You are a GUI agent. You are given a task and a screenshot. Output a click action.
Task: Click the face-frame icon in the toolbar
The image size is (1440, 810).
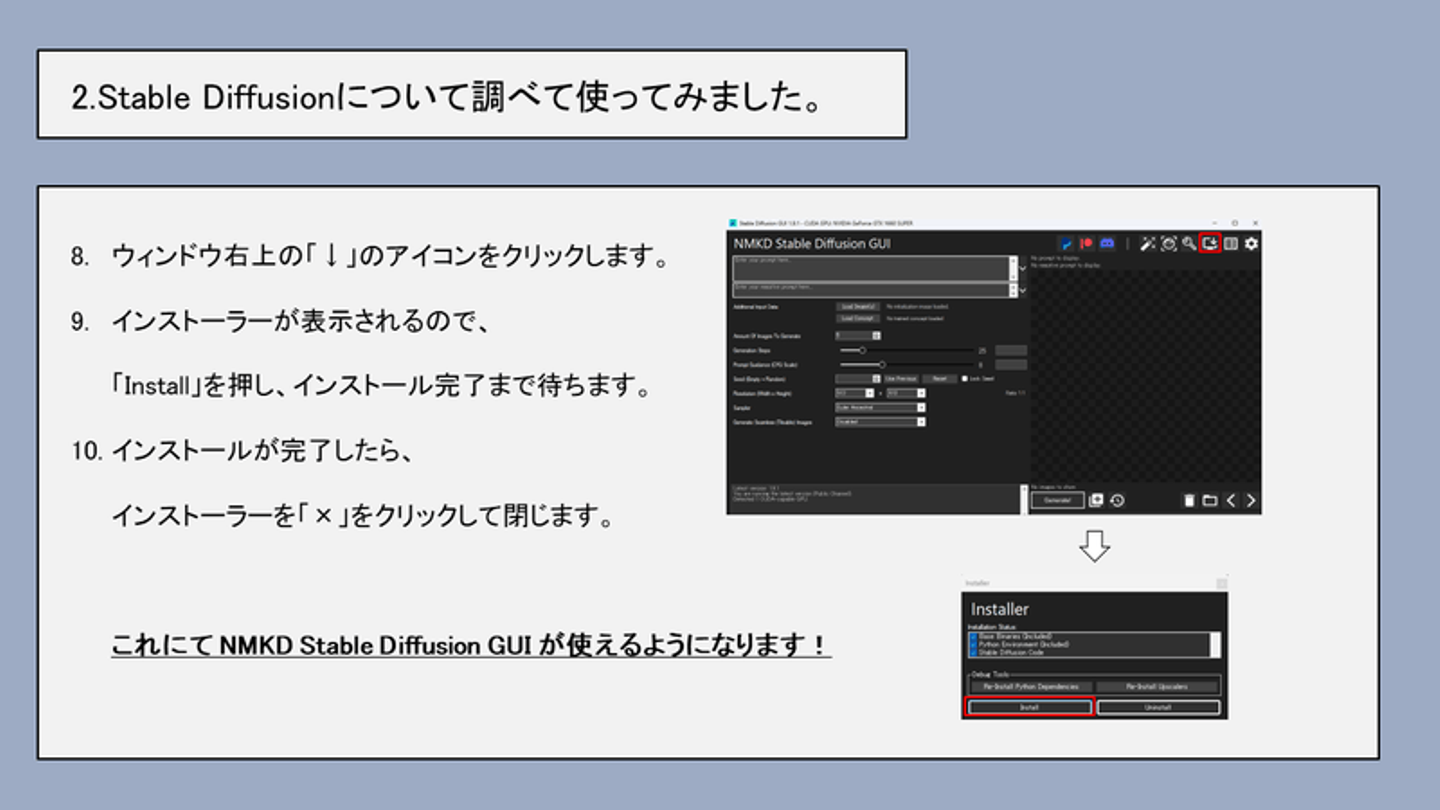point(1168,243)
